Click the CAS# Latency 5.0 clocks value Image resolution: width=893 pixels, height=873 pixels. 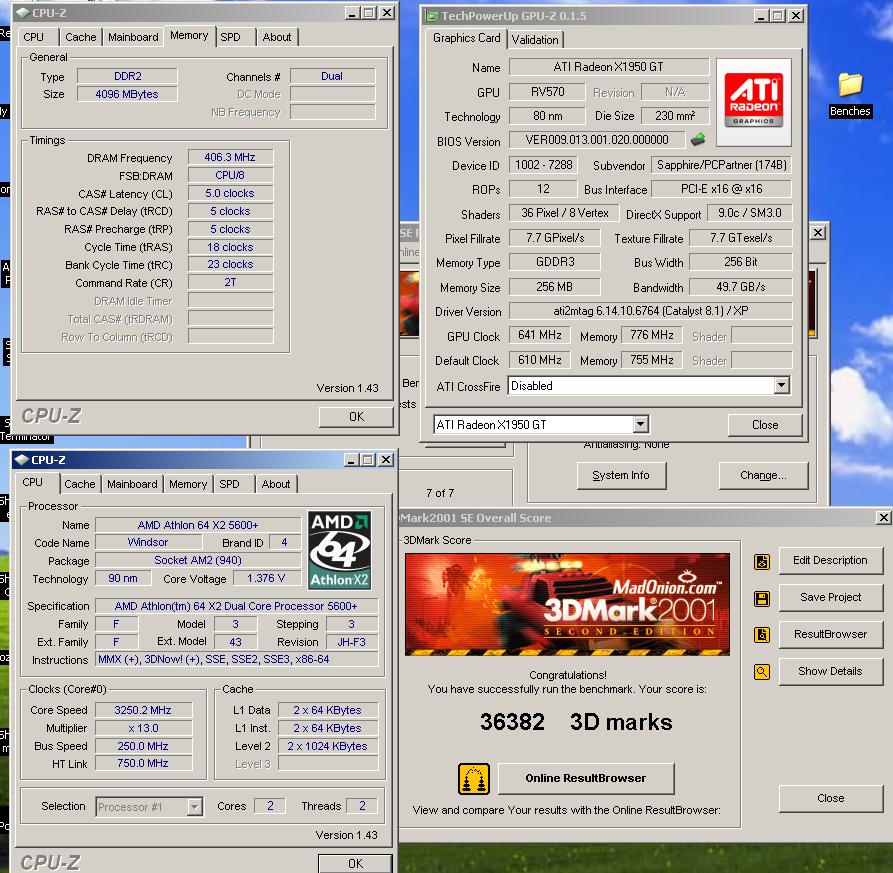[230, 193]
